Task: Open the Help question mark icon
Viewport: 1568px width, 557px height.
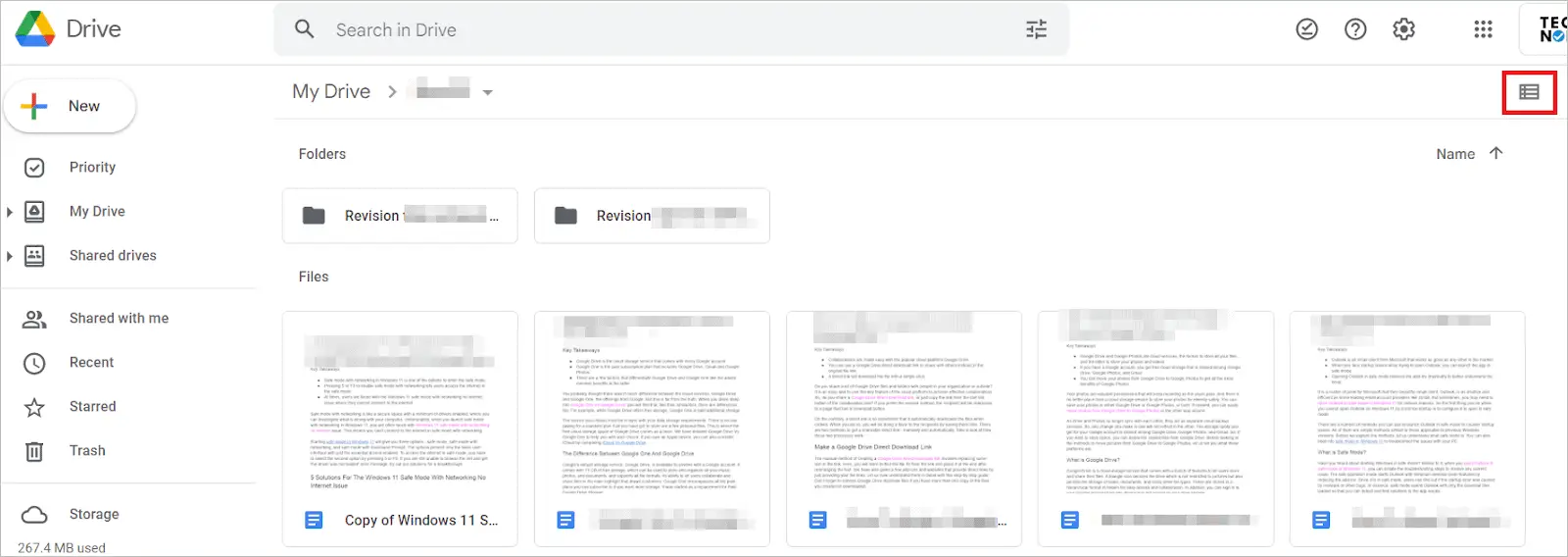Action: click(x=1355, y=29)
